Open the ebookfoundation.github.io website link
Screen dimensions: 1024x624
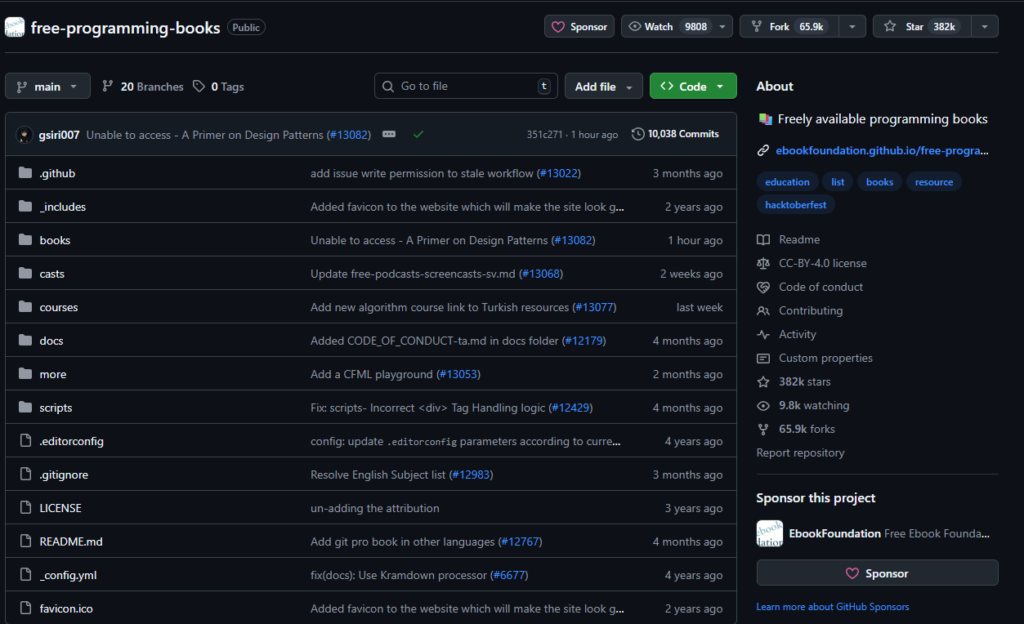[x=882, y=151]
